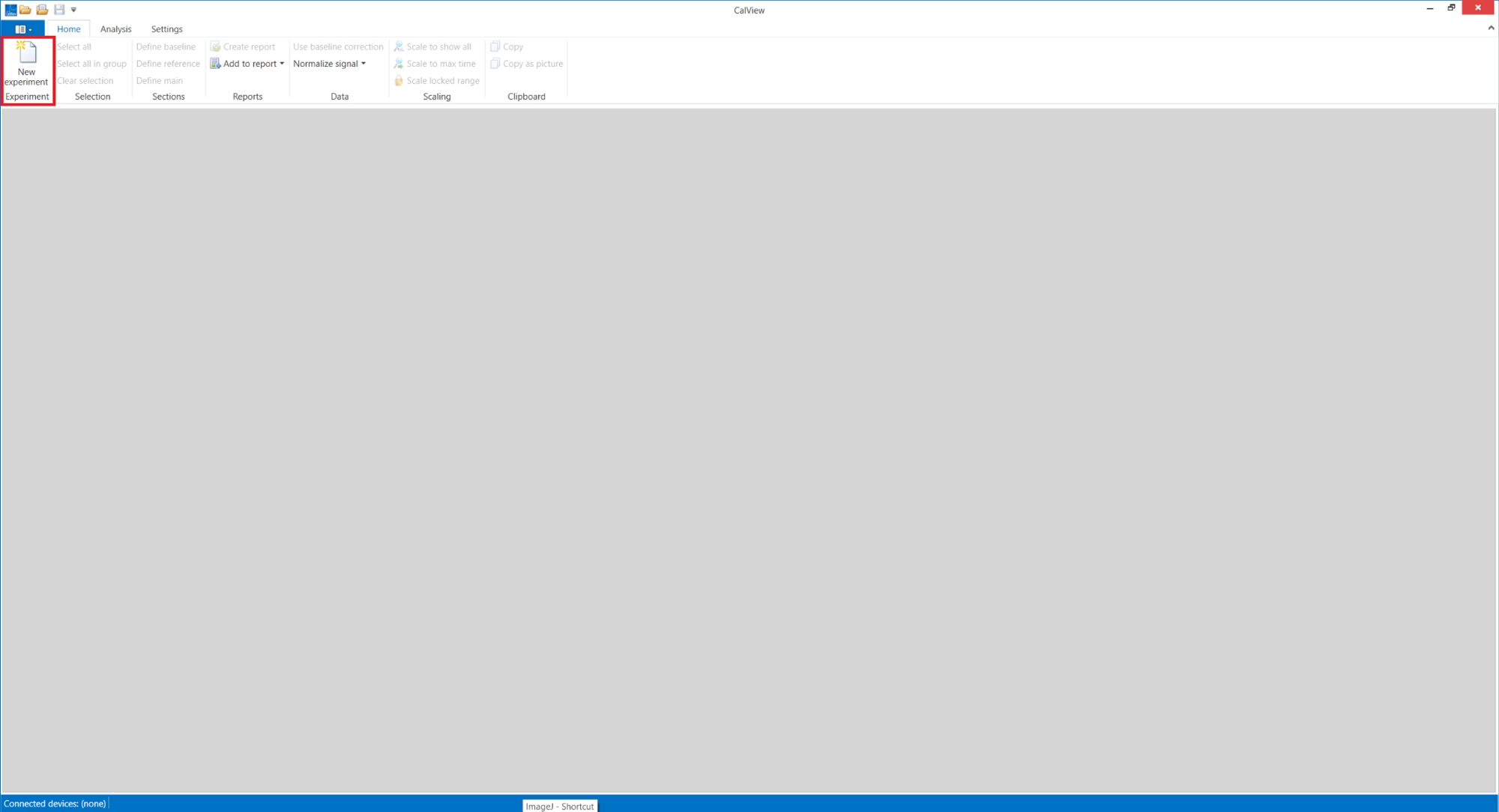Open the quick access toolbar customize arrow
1499x812 pixels.
[73, 10]
